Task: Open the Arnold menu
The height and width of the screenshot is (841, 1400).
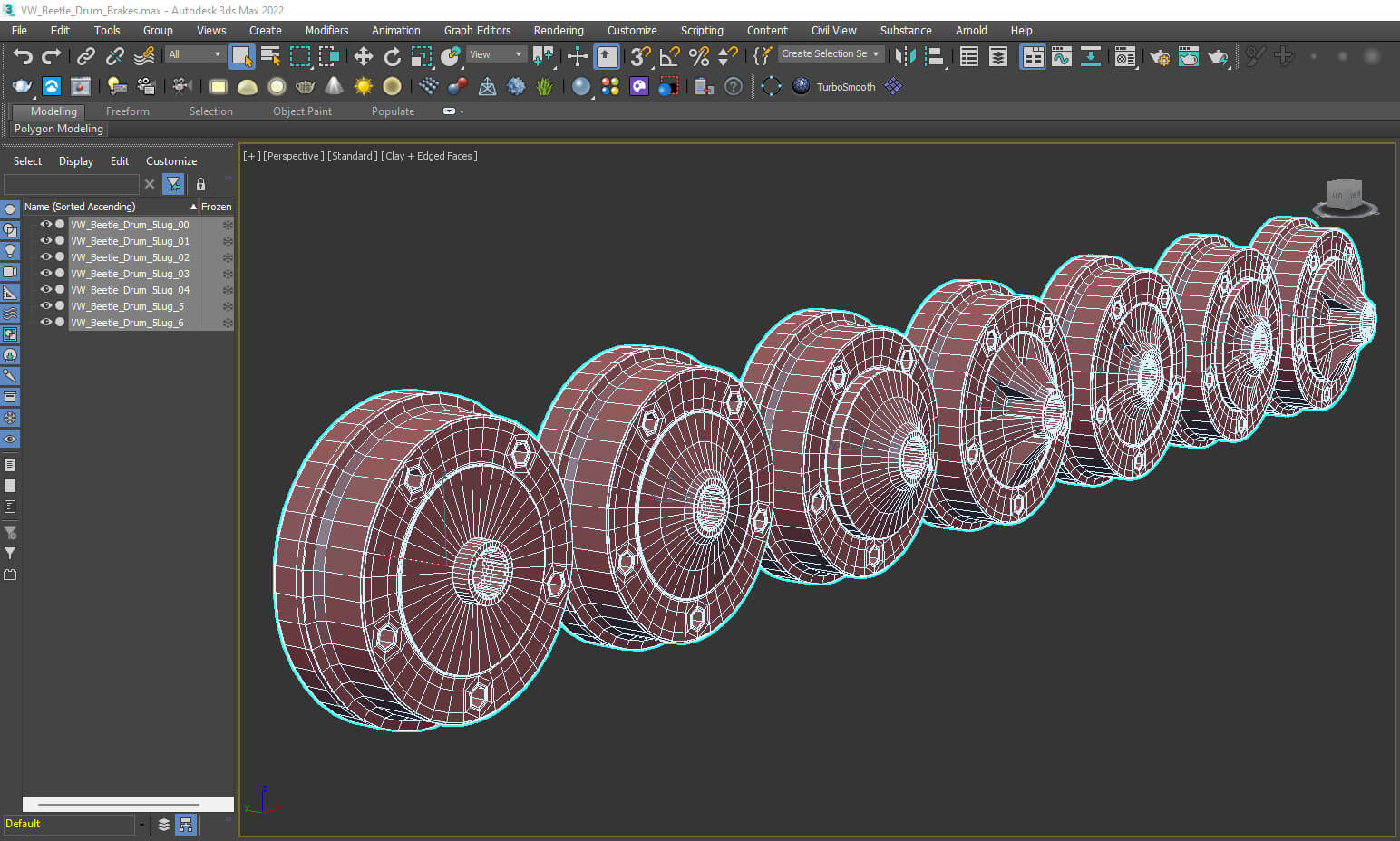Action: coord(971,30)
